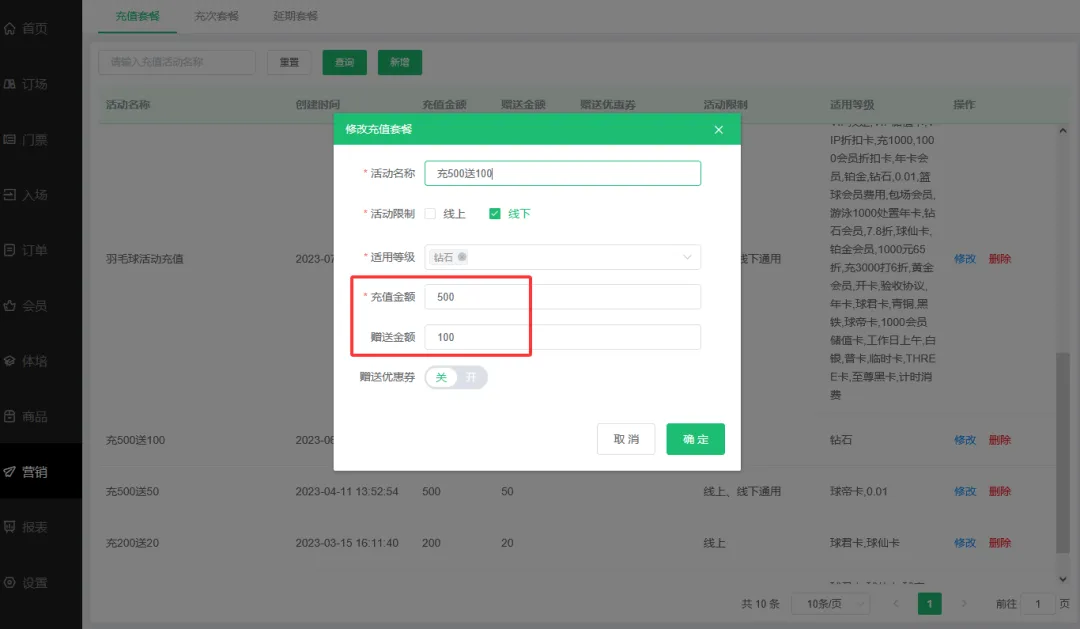The height and width of the screenshot is (629, 1080).
Task: Click the 取消 cancel button
Action: coord(626,438)
